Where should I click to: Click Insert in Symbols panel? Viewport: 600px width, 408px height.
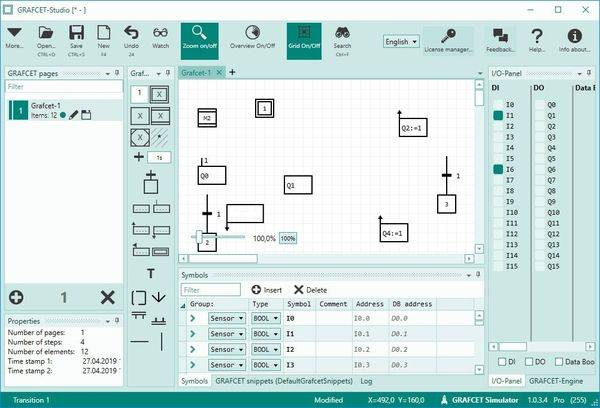267,290
